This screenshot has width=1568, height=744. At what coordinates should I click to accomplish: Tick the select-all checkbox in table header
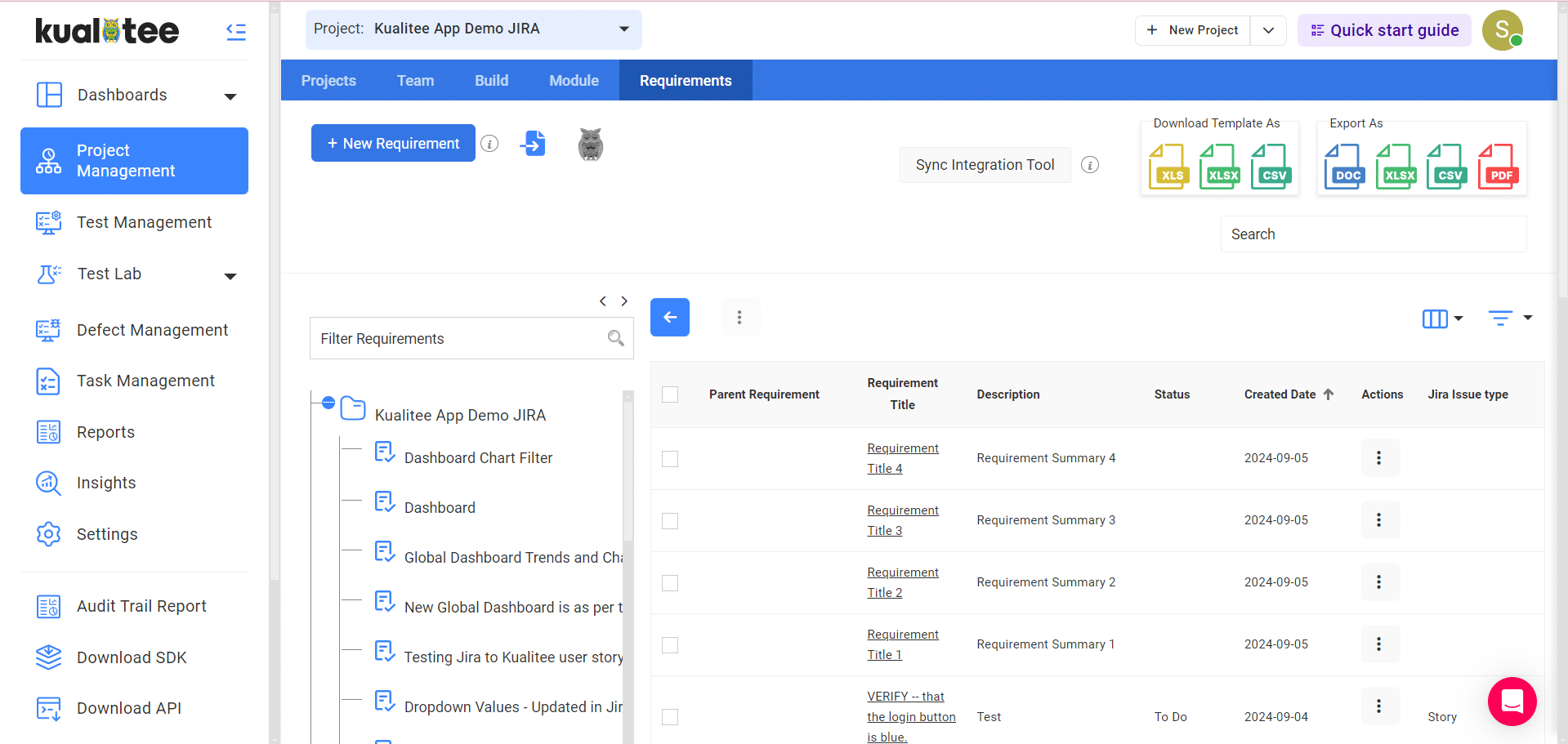[x=670, y=394]
